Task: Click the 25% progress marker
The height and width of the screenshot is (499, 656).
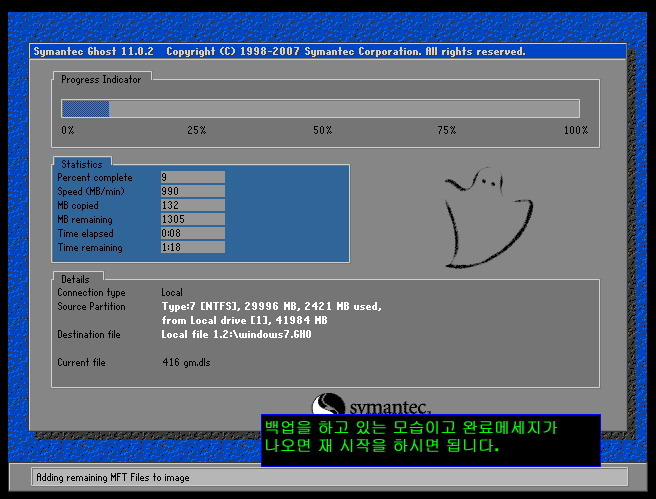Action: [x=196, y=130]
